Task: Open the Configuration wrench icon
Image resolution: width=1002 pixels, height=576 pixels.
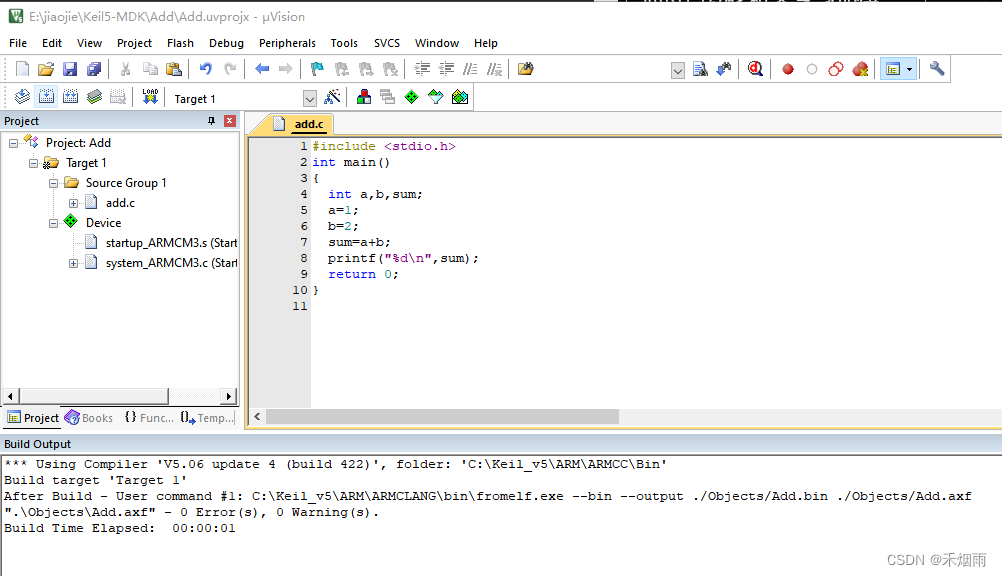Action: (937, 69)
